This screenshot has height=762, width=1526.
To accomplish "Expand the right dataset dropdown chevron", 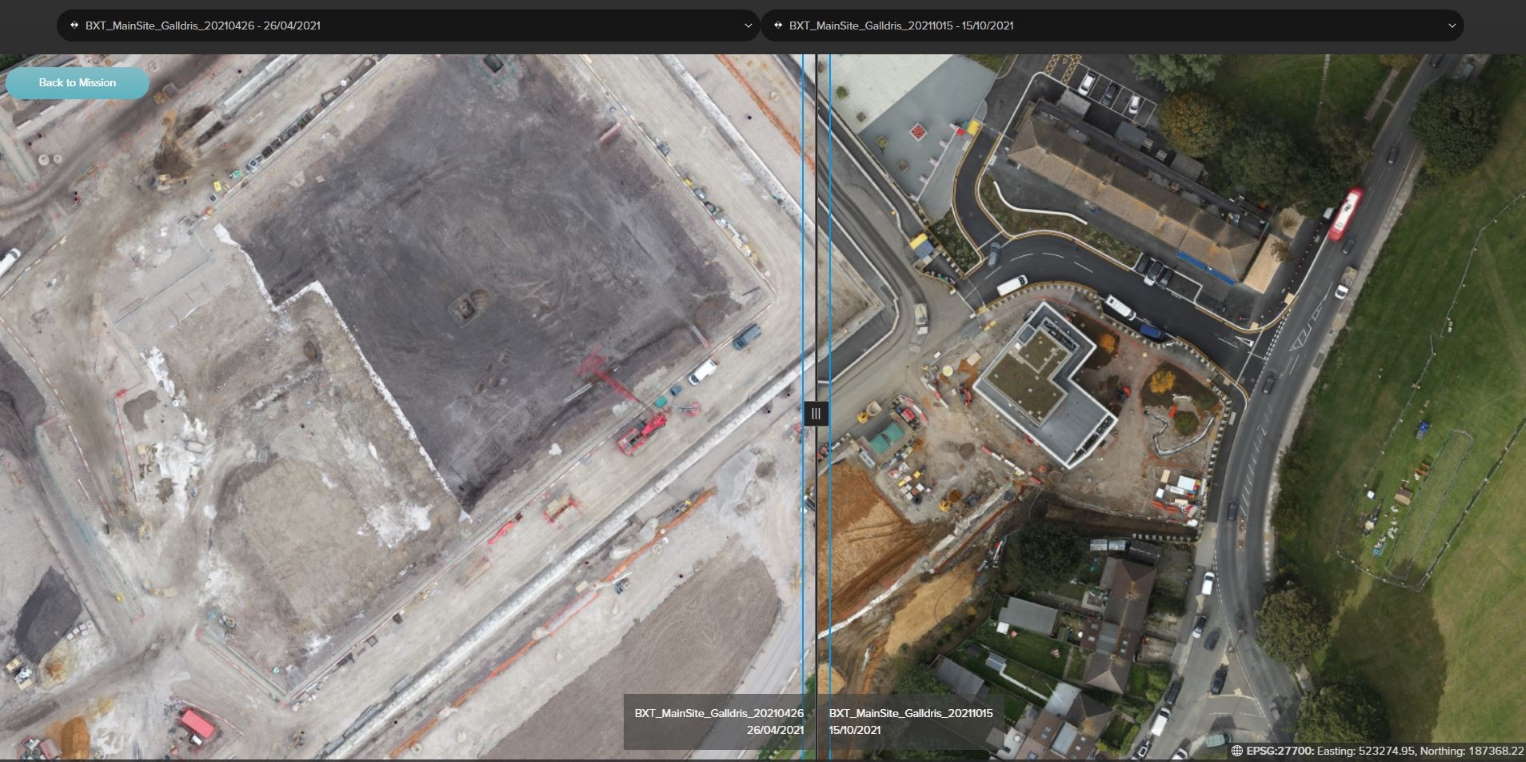I will (x=1452, y=26).
